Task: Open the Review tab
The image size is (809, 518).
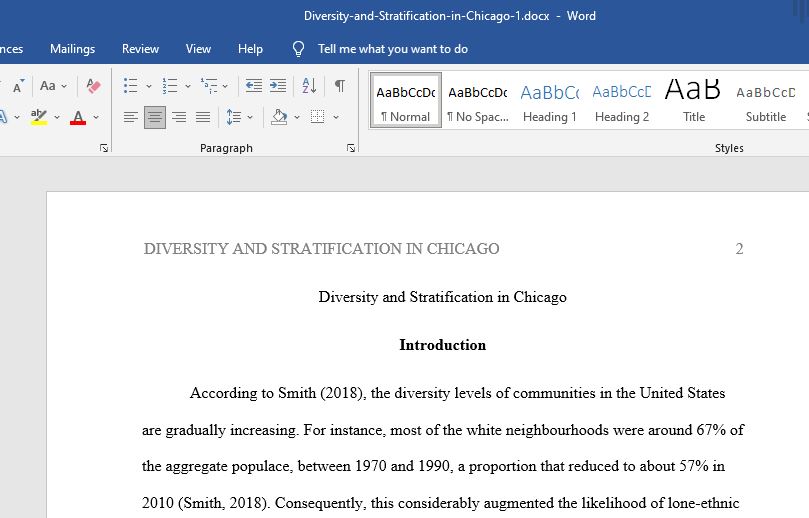Action: pyautogui.click(x=140, y=49)
